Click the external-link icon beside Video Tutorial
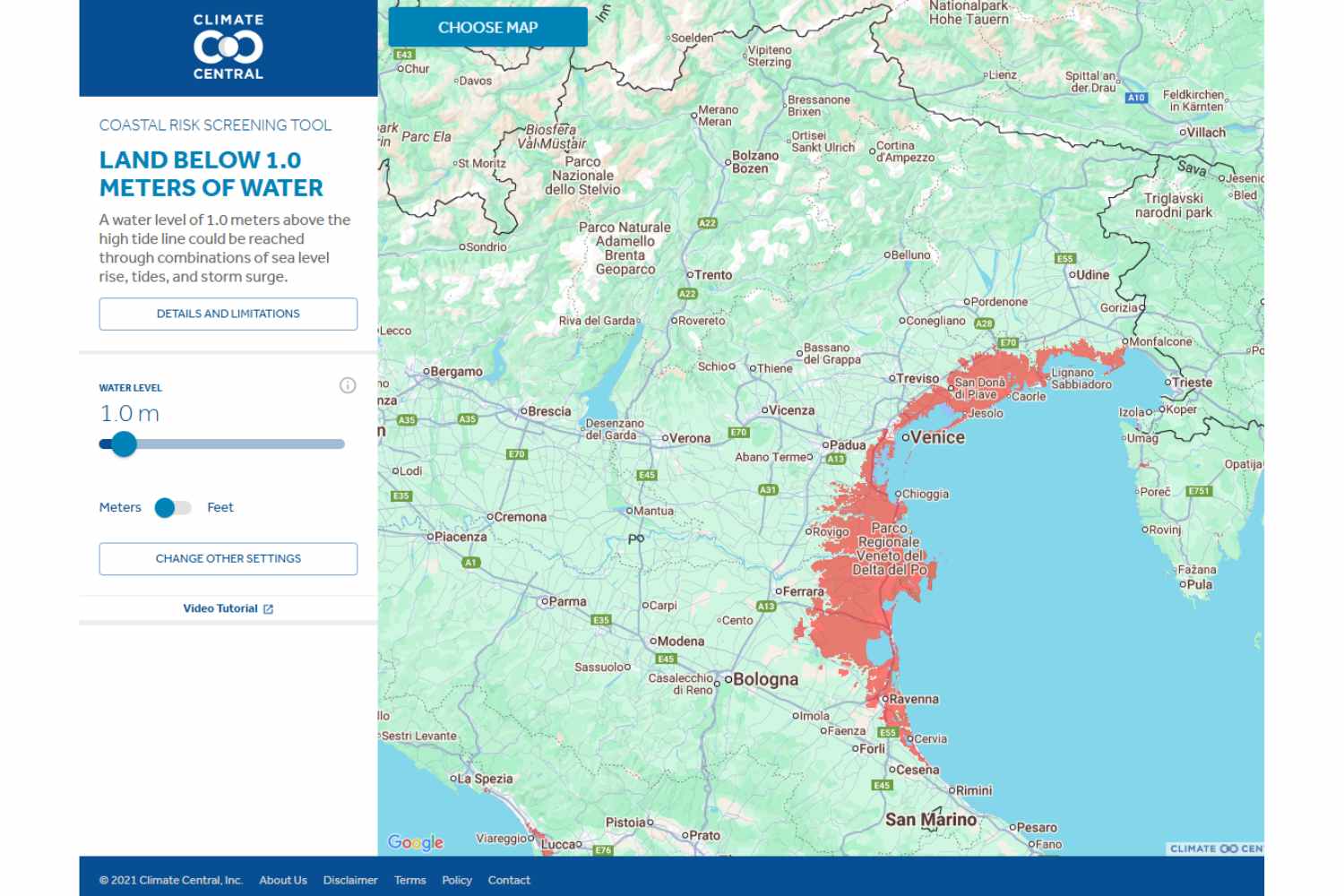 269,607
